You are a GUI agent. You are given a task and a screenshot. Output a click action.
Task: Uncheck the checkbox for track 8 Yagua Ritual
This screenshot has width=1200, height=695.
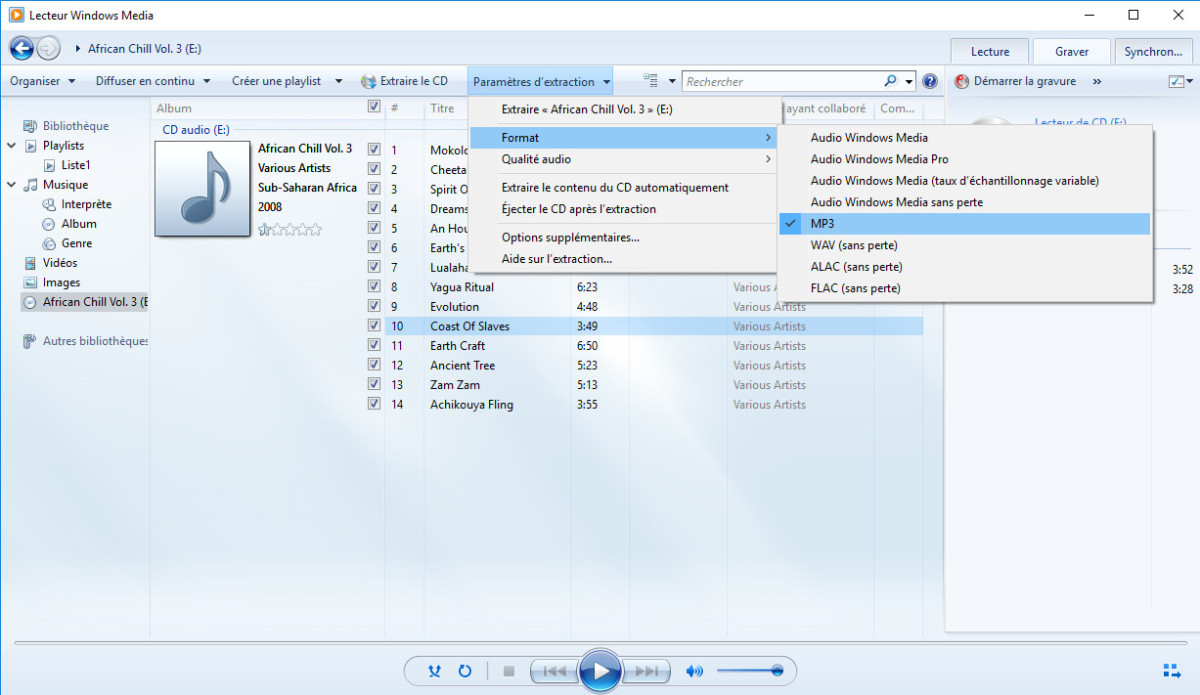(x=374, y=287)
